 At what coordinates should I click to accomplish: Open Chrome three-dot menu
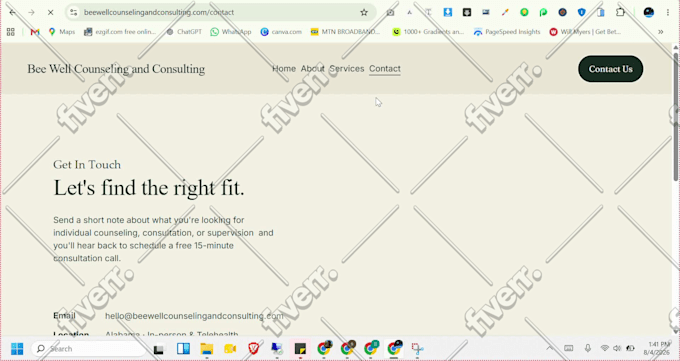pyautogui.click(x=668, y=13)
